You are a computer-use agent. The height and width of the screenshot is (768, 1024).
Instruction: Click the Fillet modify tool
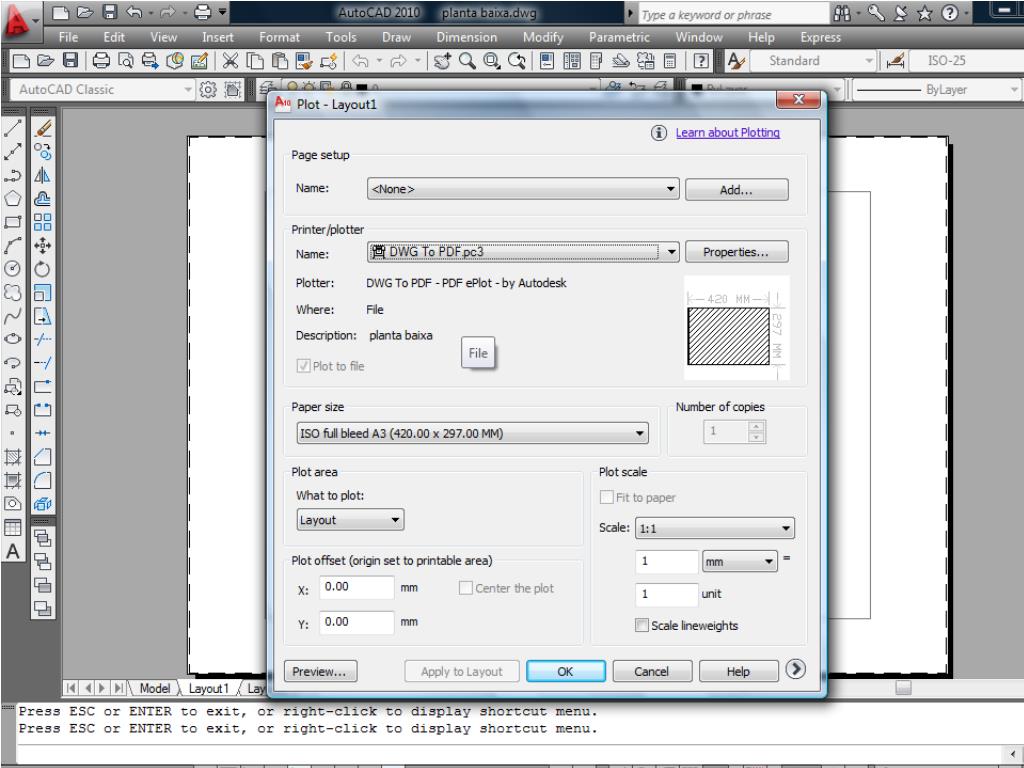click(43, 481)
